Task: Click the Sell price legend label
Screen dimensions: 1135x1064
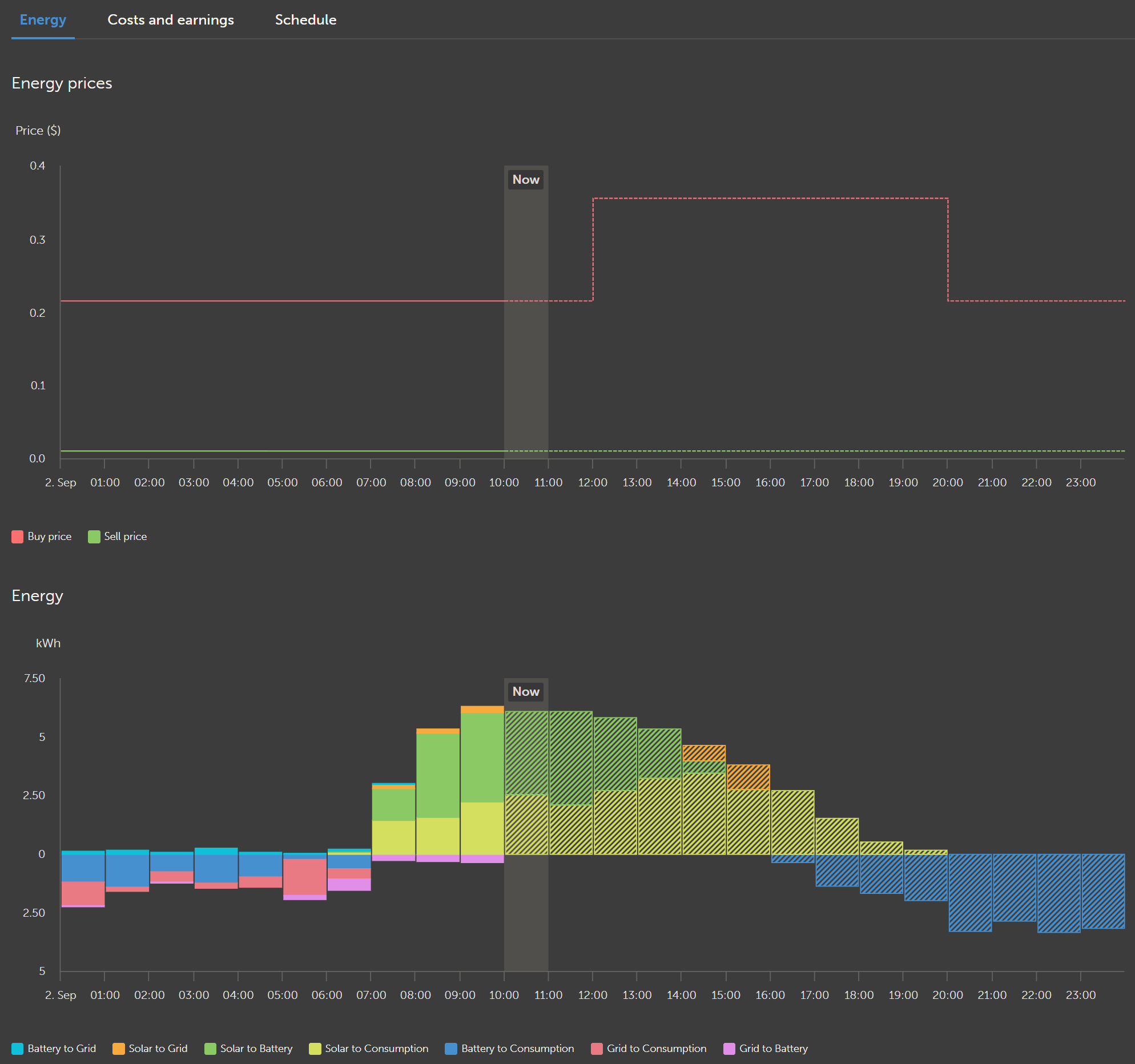Action: [x=125, y=537]
